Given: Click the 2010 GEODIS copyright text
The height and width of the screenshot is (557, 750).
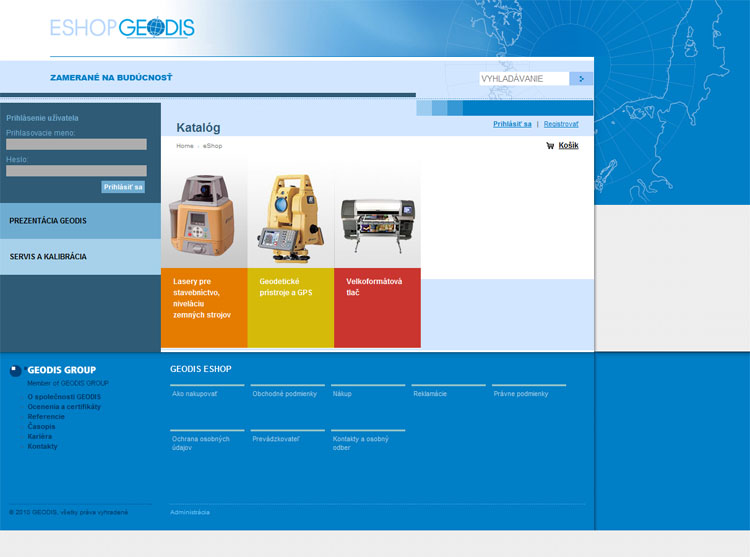Looking at the screenshot, I should [x=68, y=513].
